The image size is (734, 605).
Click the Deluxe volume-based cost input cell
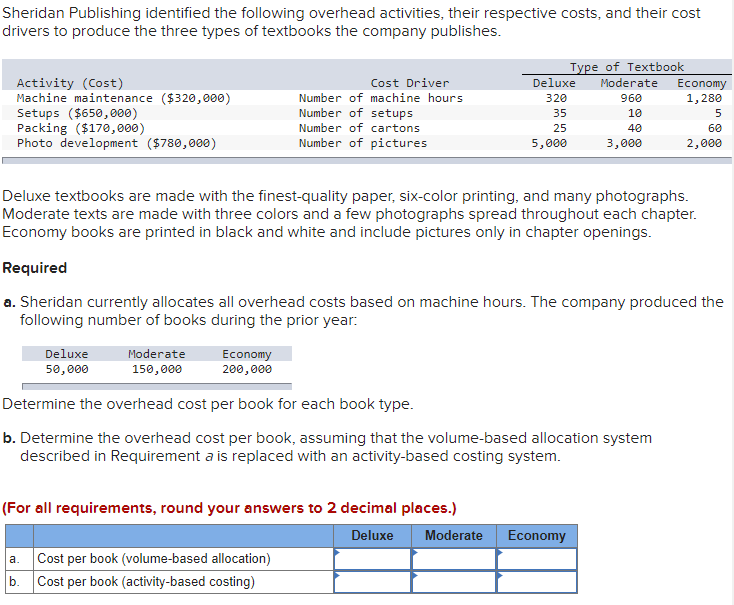372,559
